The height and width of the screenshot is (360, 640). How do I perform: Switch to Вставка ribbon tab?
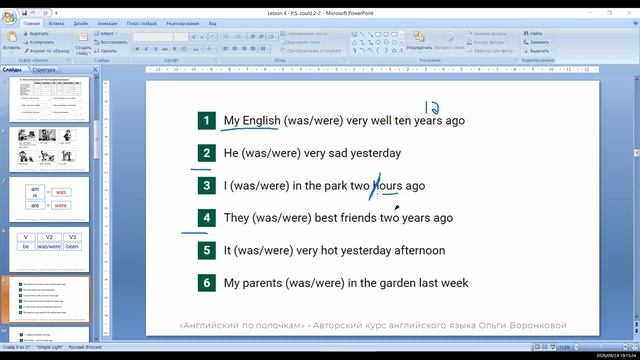pyautogui.click(x=56, y=24)
